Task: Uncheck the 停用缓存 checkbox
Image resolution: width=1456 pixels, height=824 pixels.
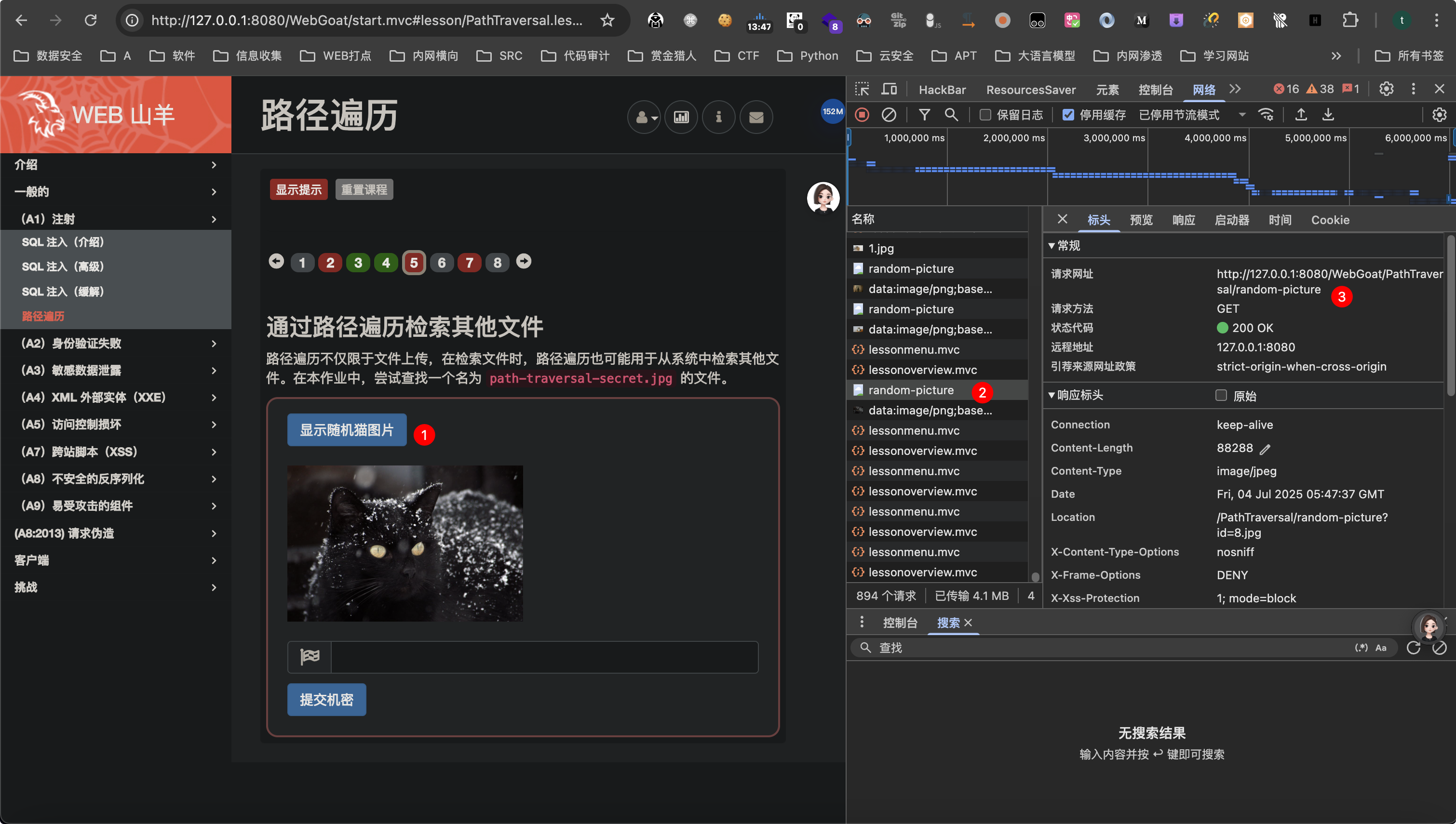Action: coord(1068,115)
